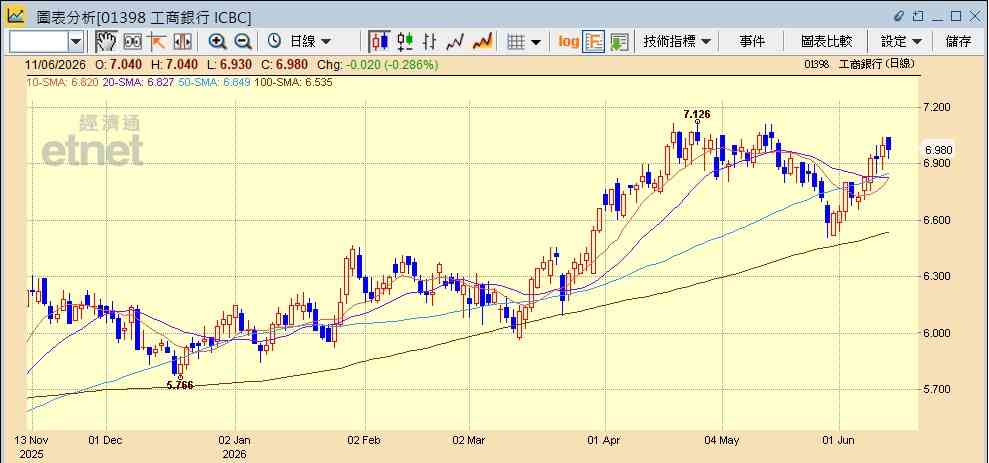Click inside the stock code input field
Image resolution: width=989 pixels, height=463 pixels.
coord(39,42)
